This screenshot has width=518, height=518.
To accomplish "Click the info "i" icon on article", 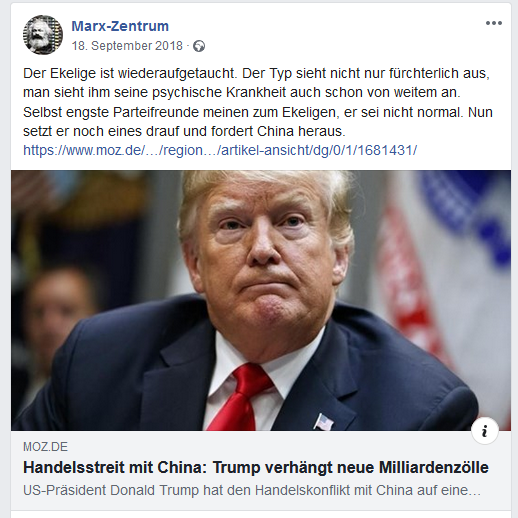I will (x=485, y=431).
